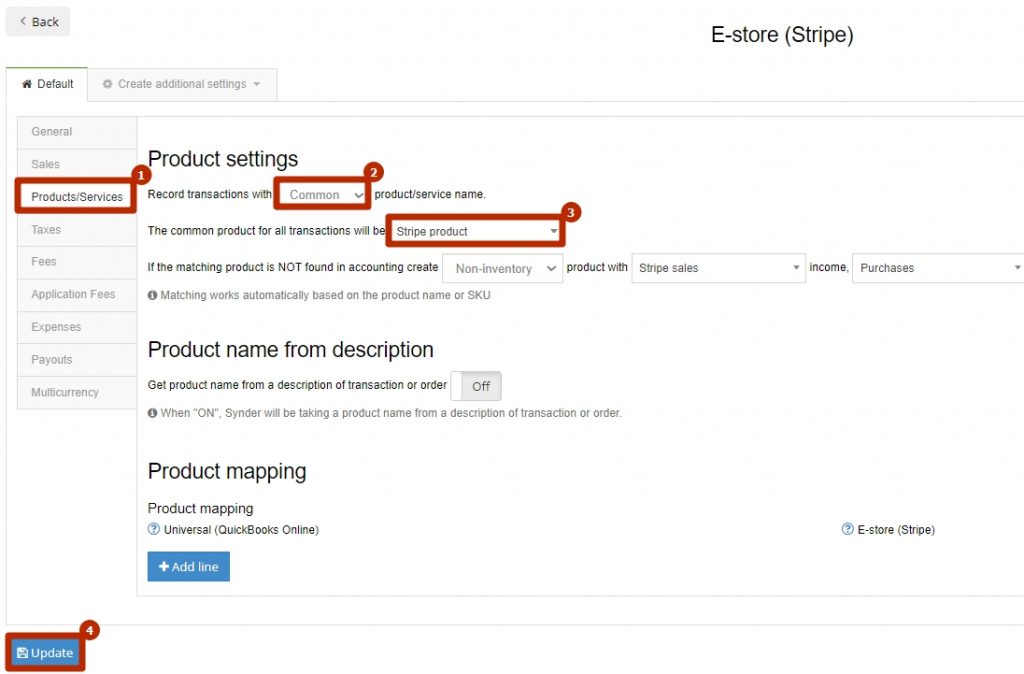Image resolution: width=1024 pixels, height=674 pixels.
Task: Select Products/Services in the sidebar
Action: pos(76,197)
